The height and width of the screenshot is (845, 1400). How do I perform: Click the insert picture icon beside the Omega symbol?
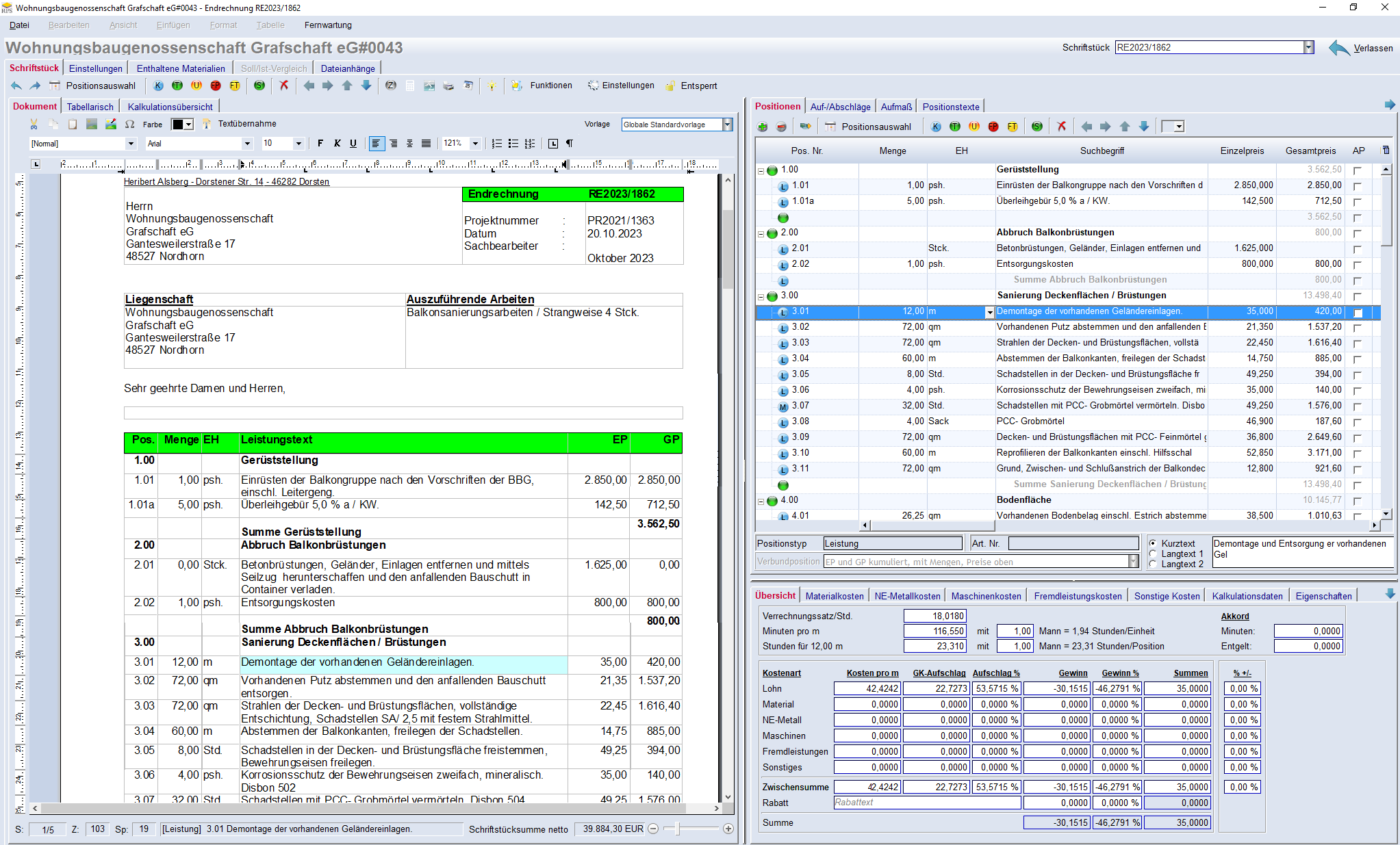point(111,124)
